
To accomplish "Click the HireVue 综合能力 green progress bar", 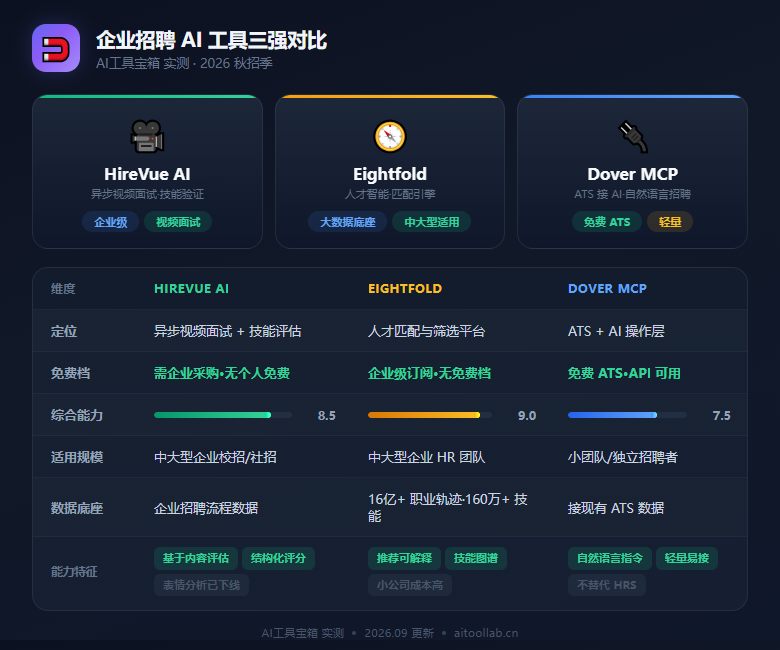I will pyautogui.click(x=223, y=415).
